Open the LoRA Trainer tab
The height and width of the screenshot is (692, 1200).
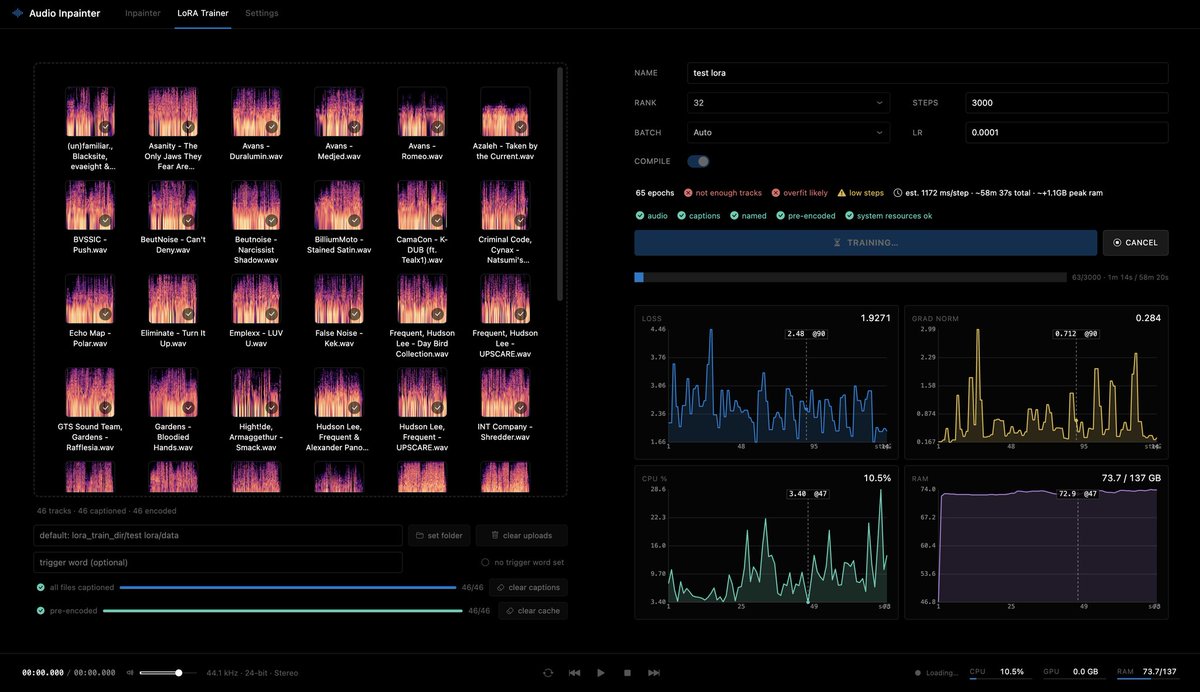pyautogui.click(x=203, y=13)
